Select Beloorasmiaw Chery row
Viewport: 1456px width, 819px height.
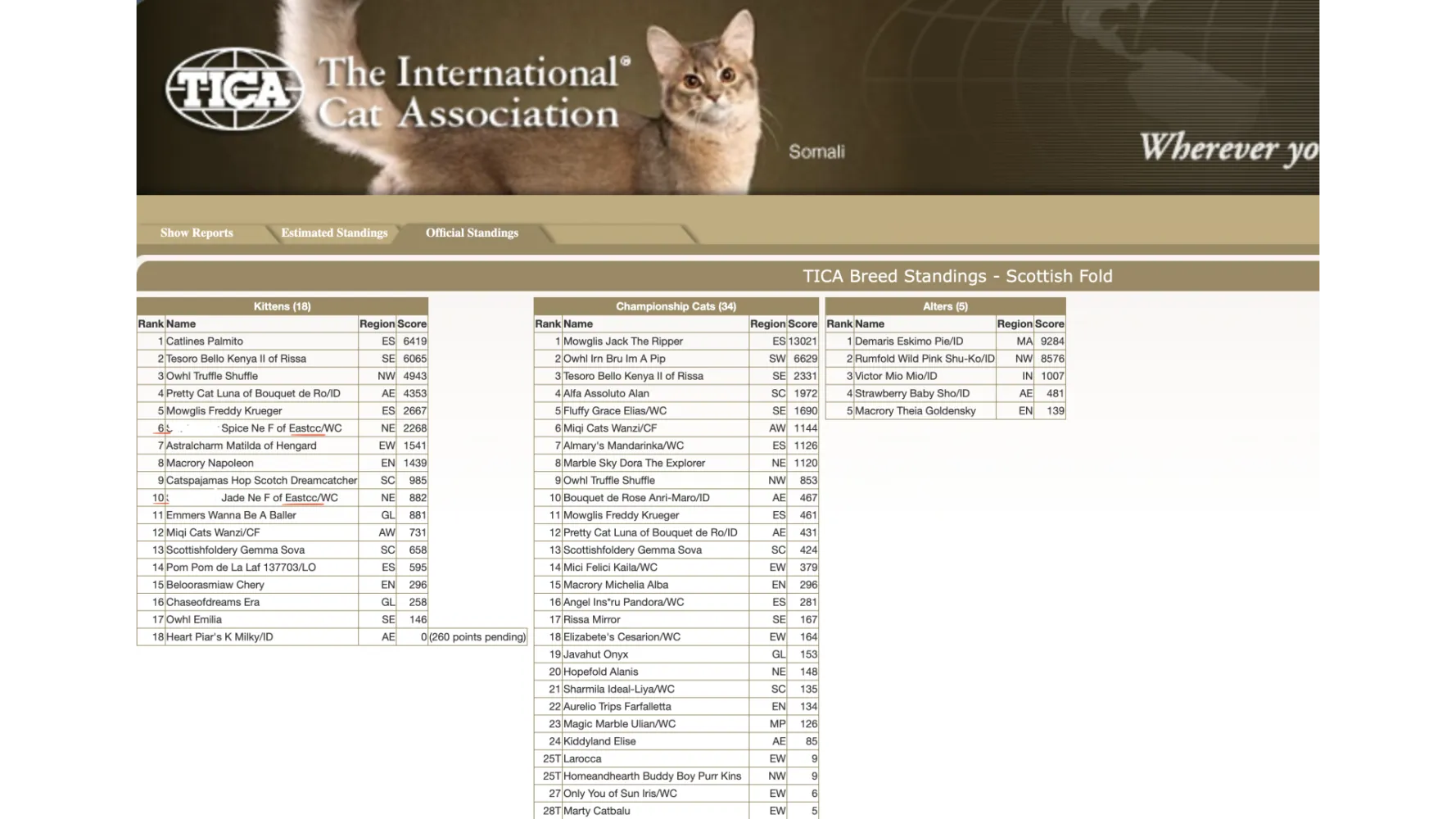pos(283,585)
